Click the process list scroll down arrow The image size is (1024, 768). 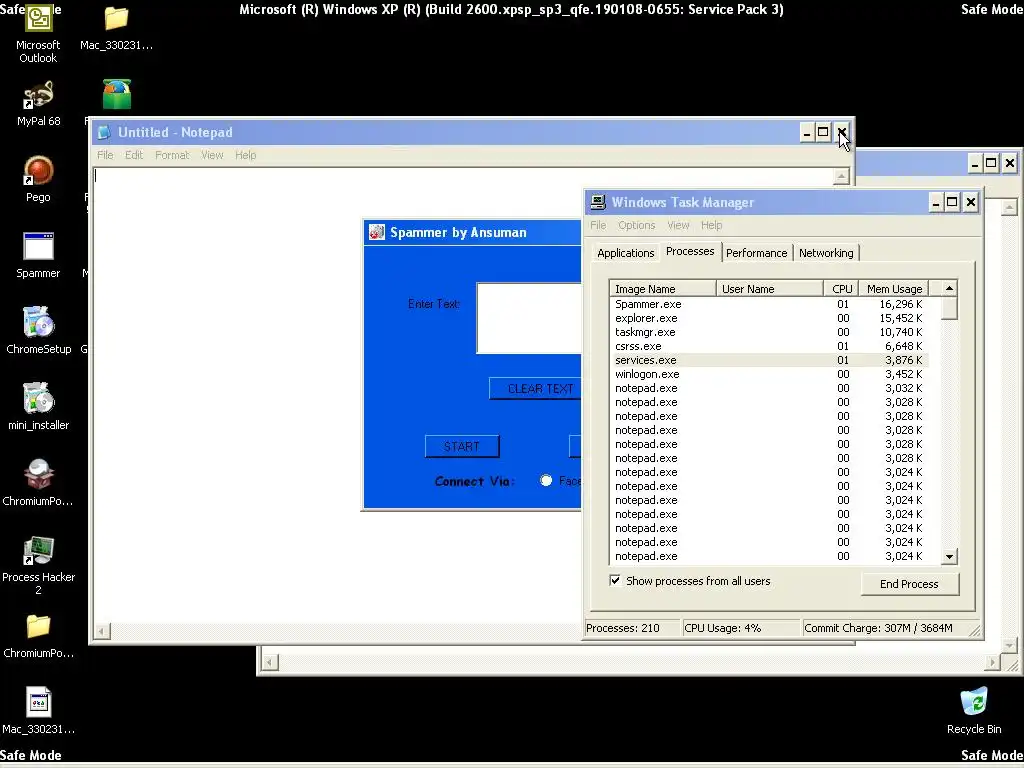click(x=950, y=557)
